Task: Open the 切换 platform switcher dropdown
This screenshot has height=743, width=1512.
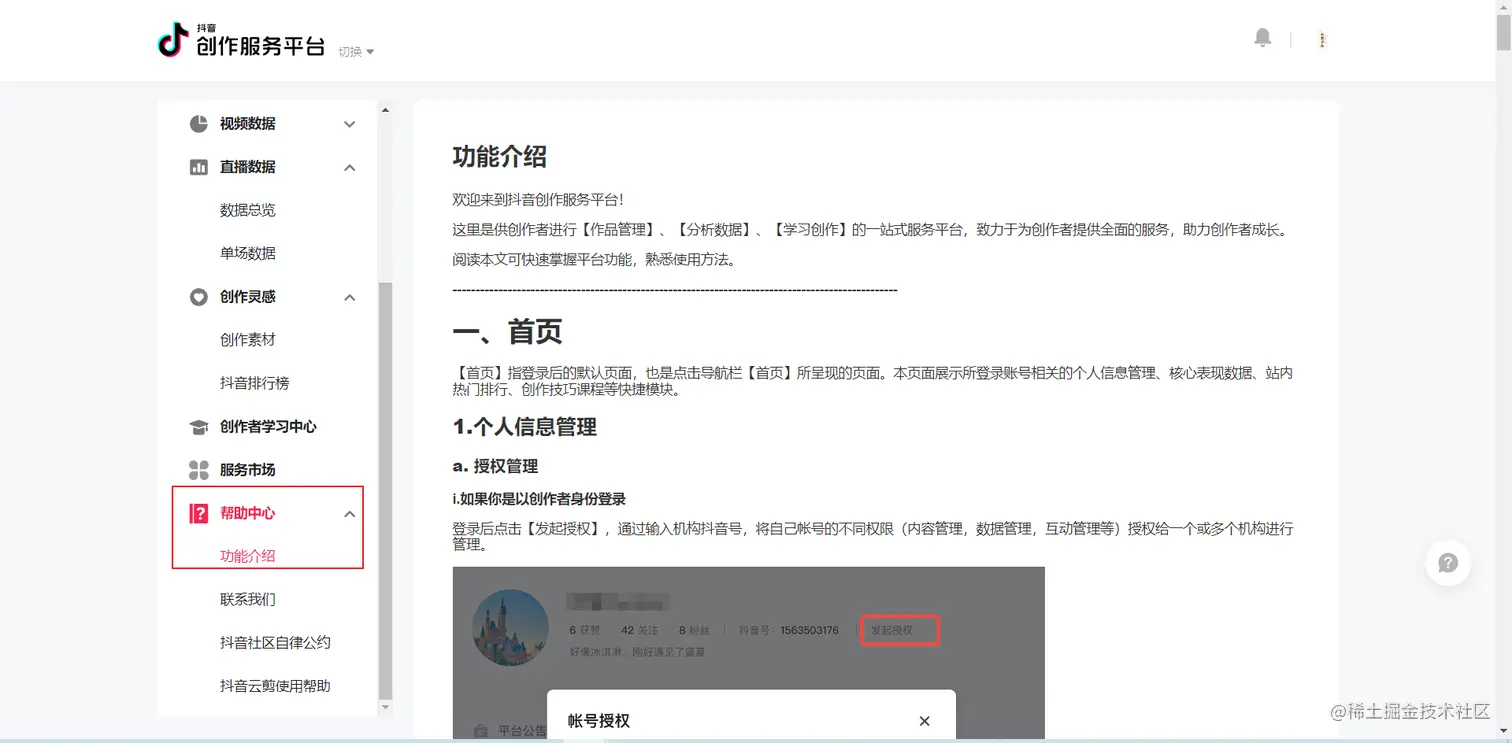Action: (356, 52)
